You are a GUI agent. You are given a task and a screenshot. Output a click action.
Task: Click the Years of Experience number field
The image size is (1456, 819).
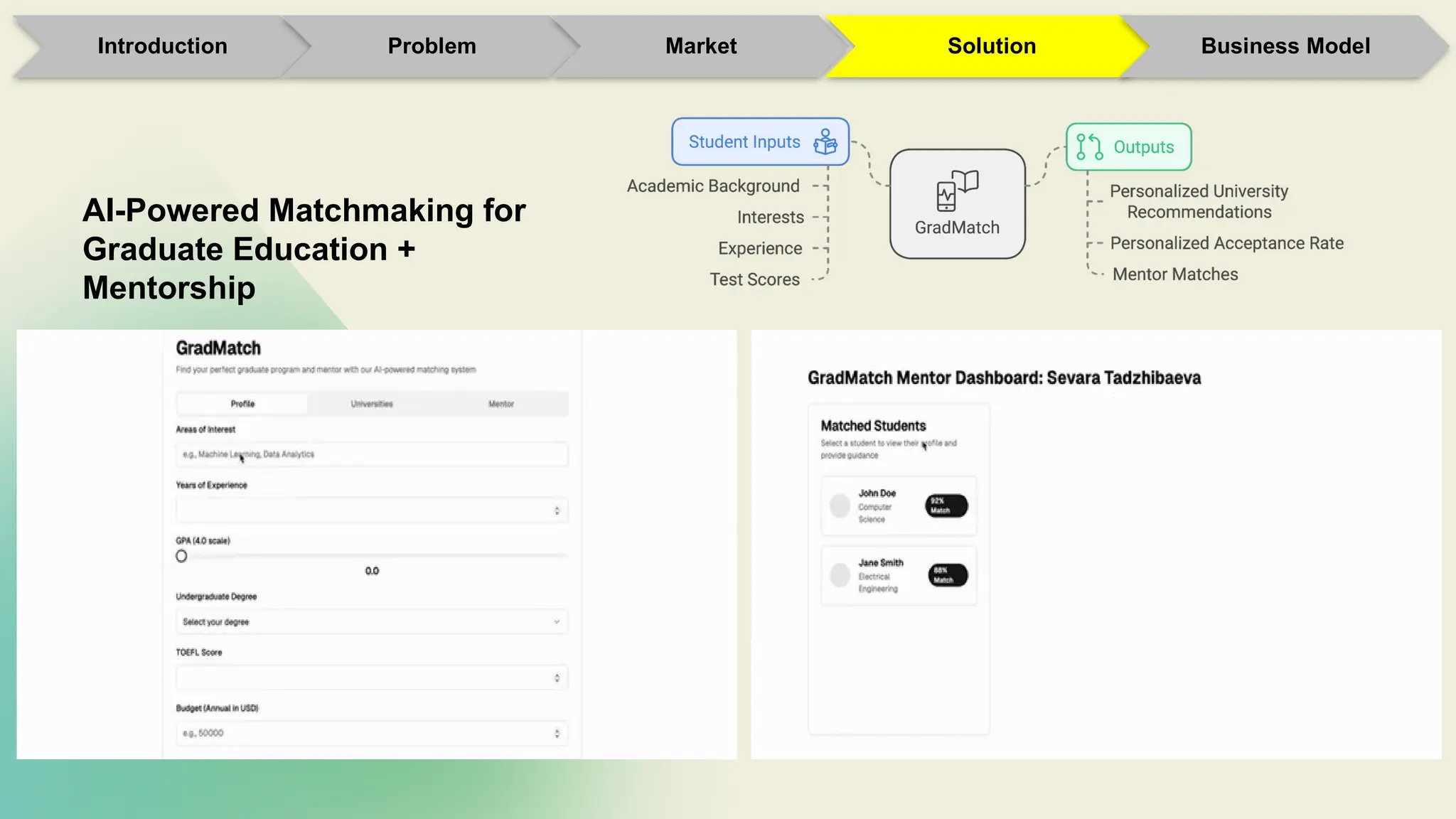point(372,510)
